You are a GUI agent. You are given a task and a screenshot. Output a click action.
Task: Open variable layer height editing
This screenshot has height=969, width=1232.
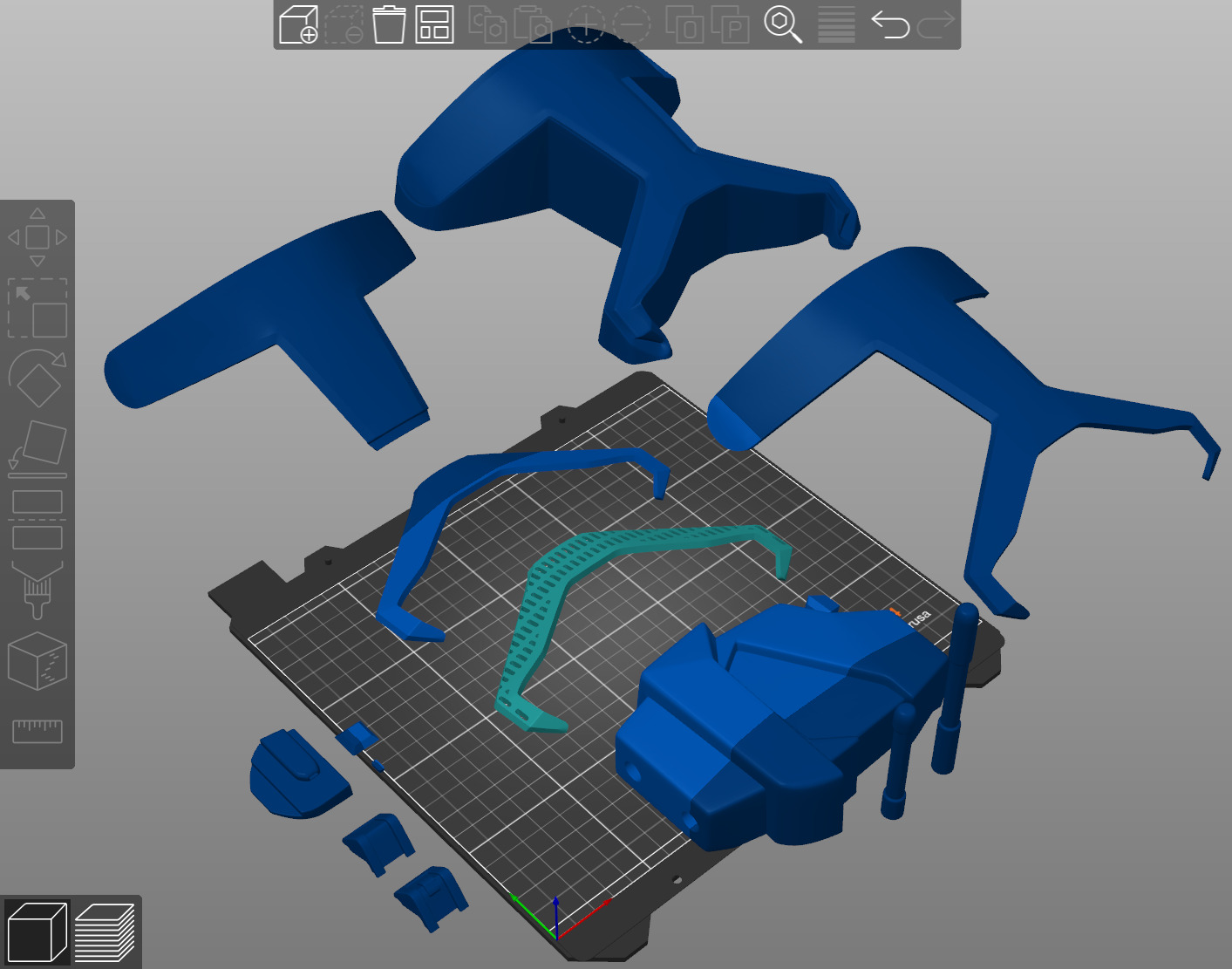pyautogui.click(x=836, y=24)
